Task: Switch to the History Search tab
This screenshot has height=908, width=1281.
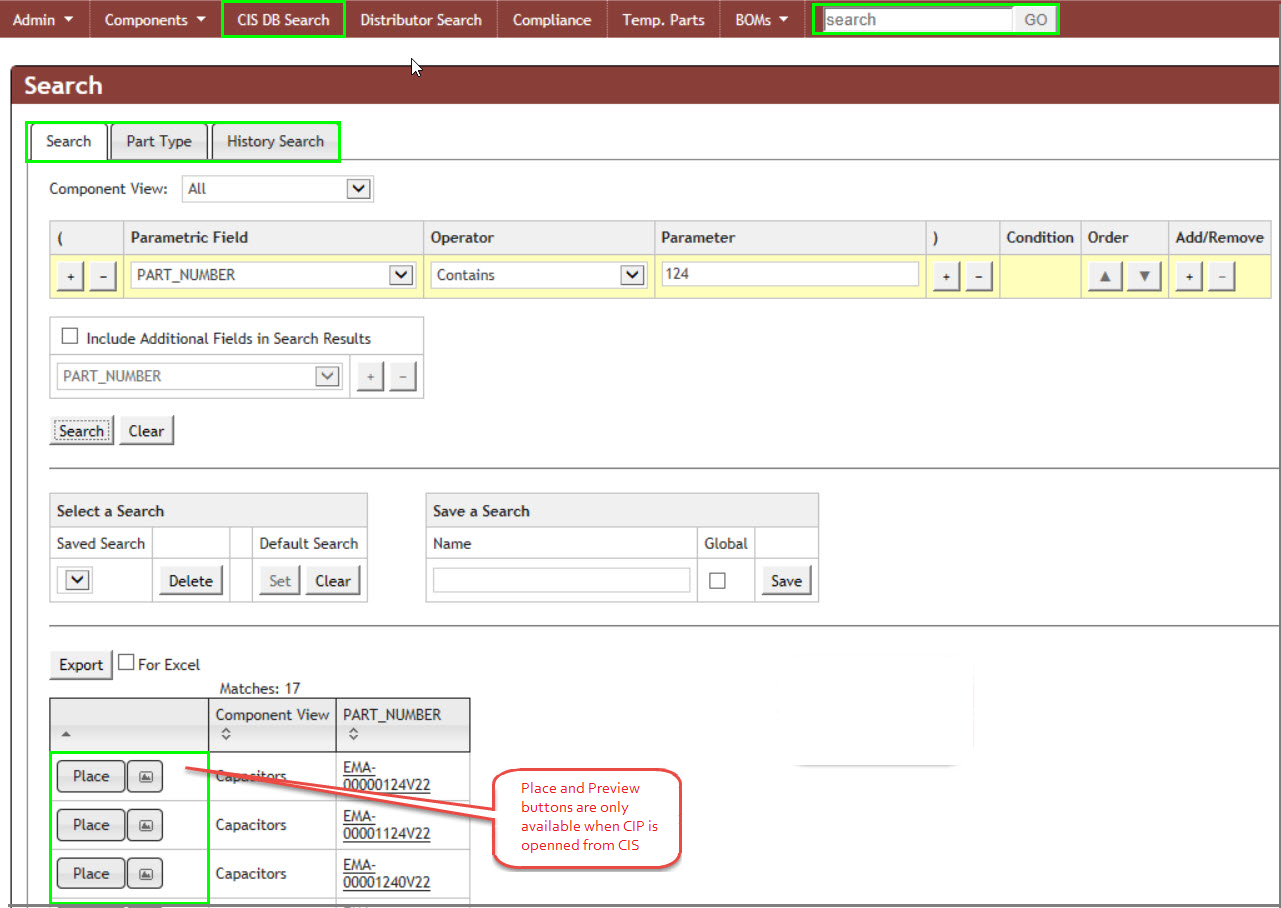Action: point(275,141)
